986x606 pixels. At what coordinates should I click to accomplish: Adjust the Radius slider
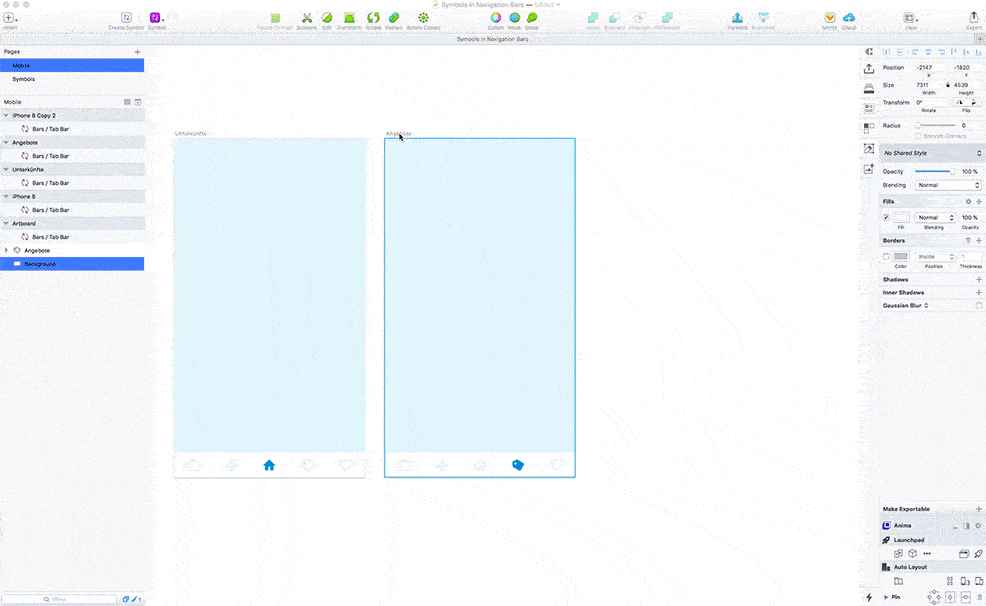pos(935,126)
